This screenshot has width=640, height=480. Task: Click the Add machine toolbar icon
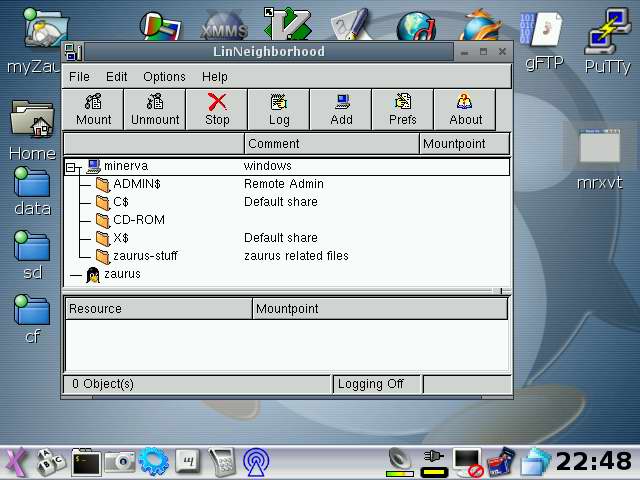[341, 109]
